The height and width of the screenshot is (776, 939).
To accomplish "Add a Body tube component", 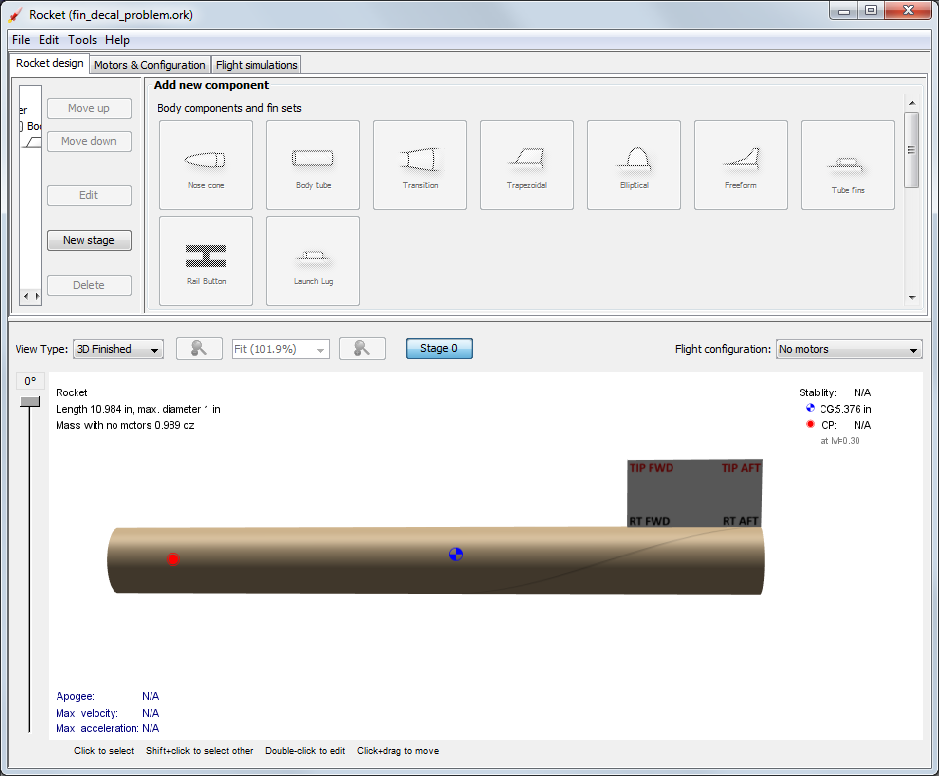I will tap(312, 164).
